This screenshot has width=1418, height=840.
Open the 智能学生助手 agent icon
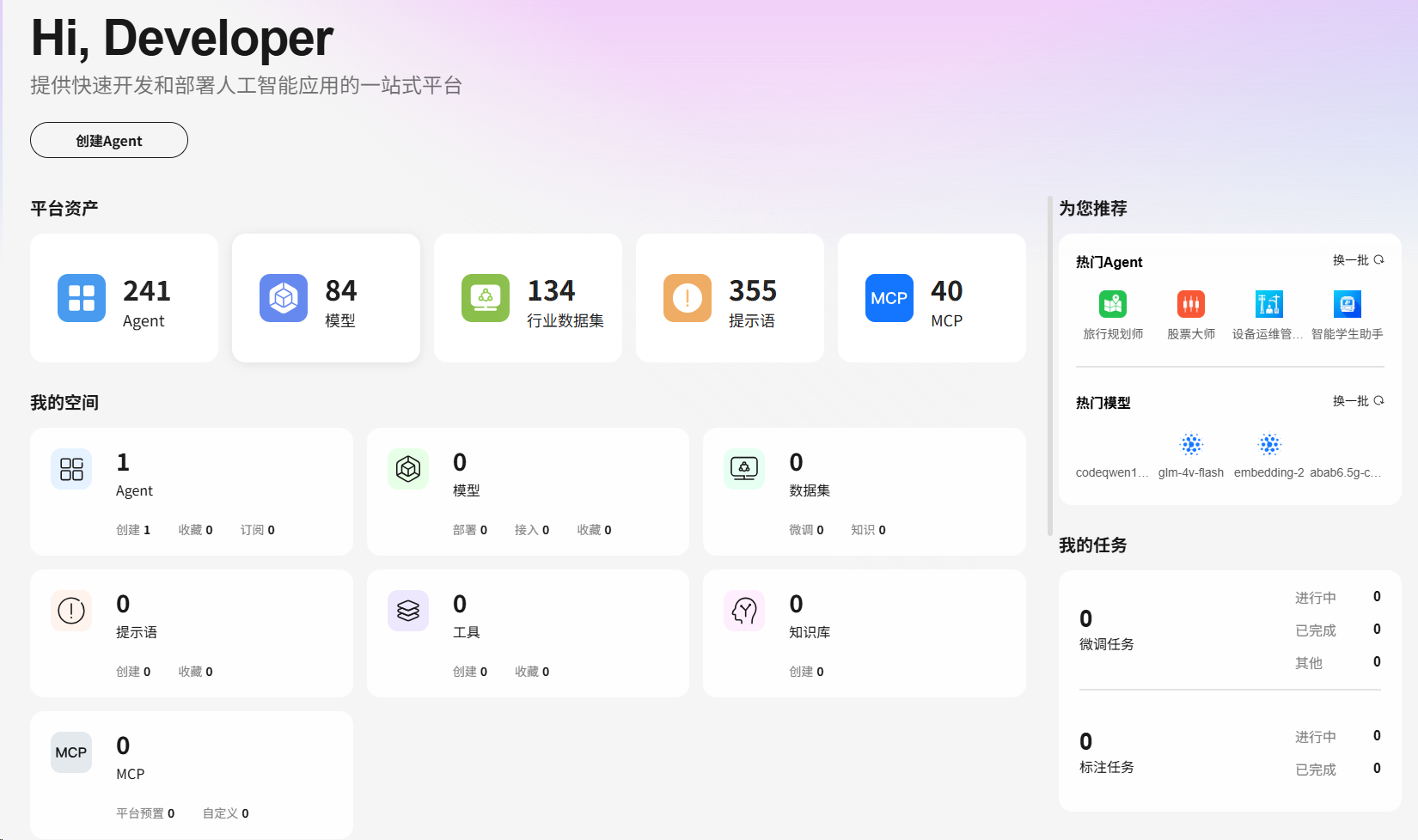tap(1348, 304)
